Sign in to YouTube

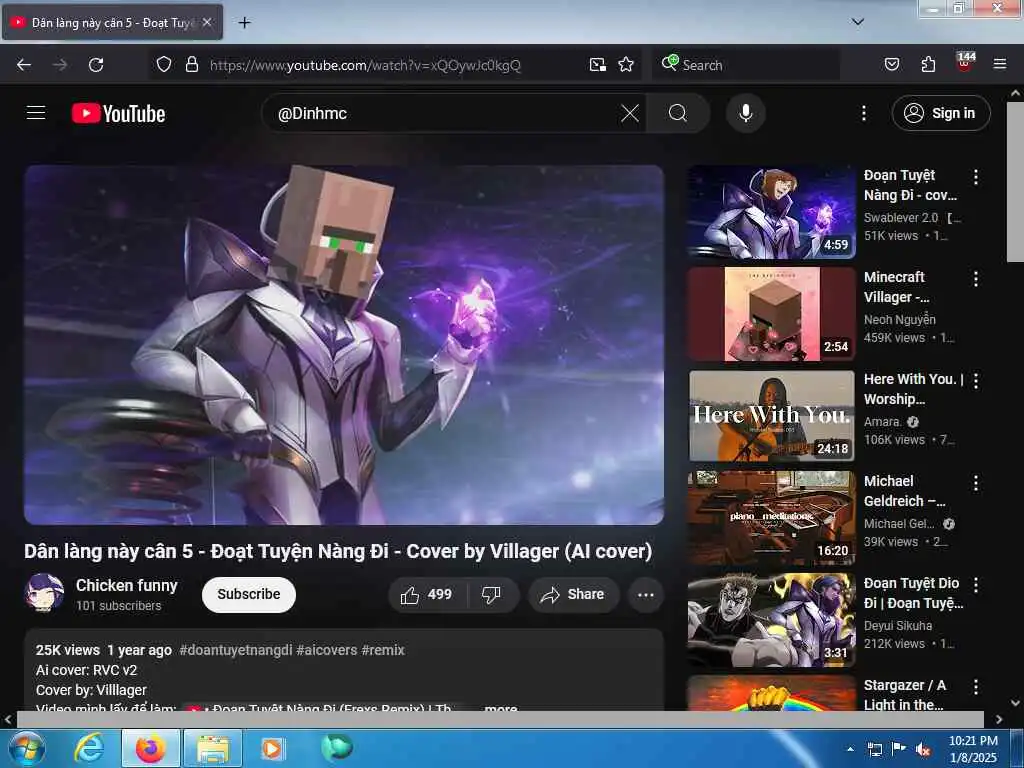pyautogui.click(x=940, y=114)
